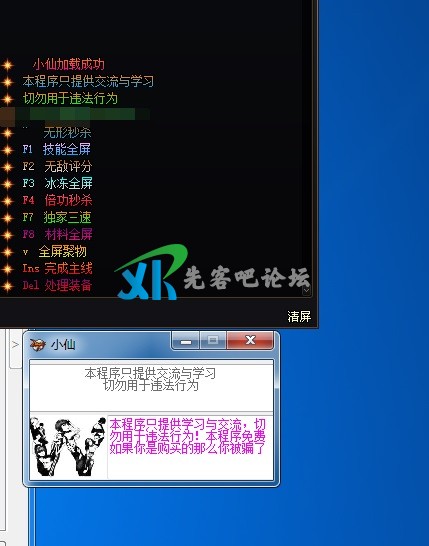
Task: Select the F7 独家三速 entry
Action: (57, 218)
